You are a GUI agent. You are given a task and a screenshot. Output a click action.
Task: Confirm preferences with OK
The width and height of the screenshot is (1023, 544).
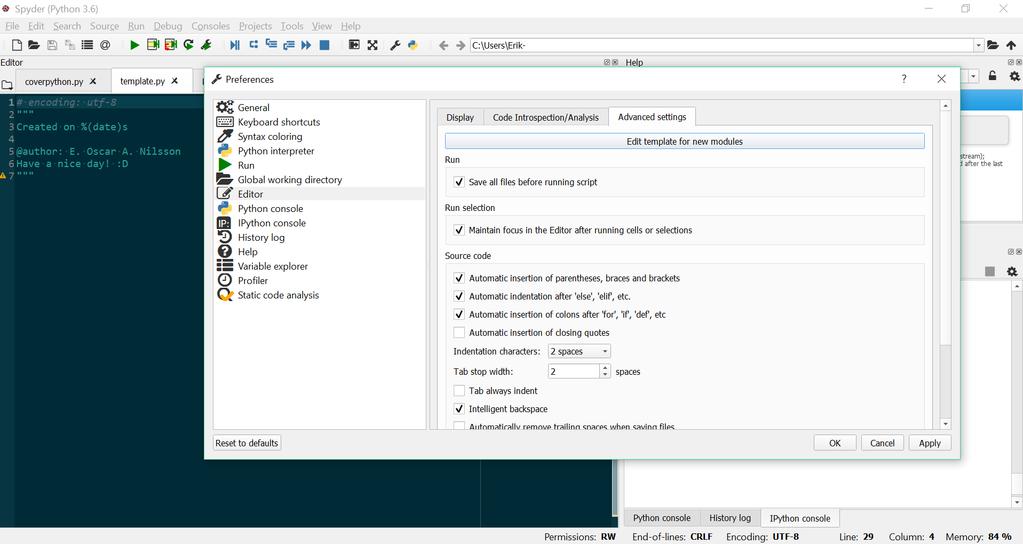[x=834, y=443]
